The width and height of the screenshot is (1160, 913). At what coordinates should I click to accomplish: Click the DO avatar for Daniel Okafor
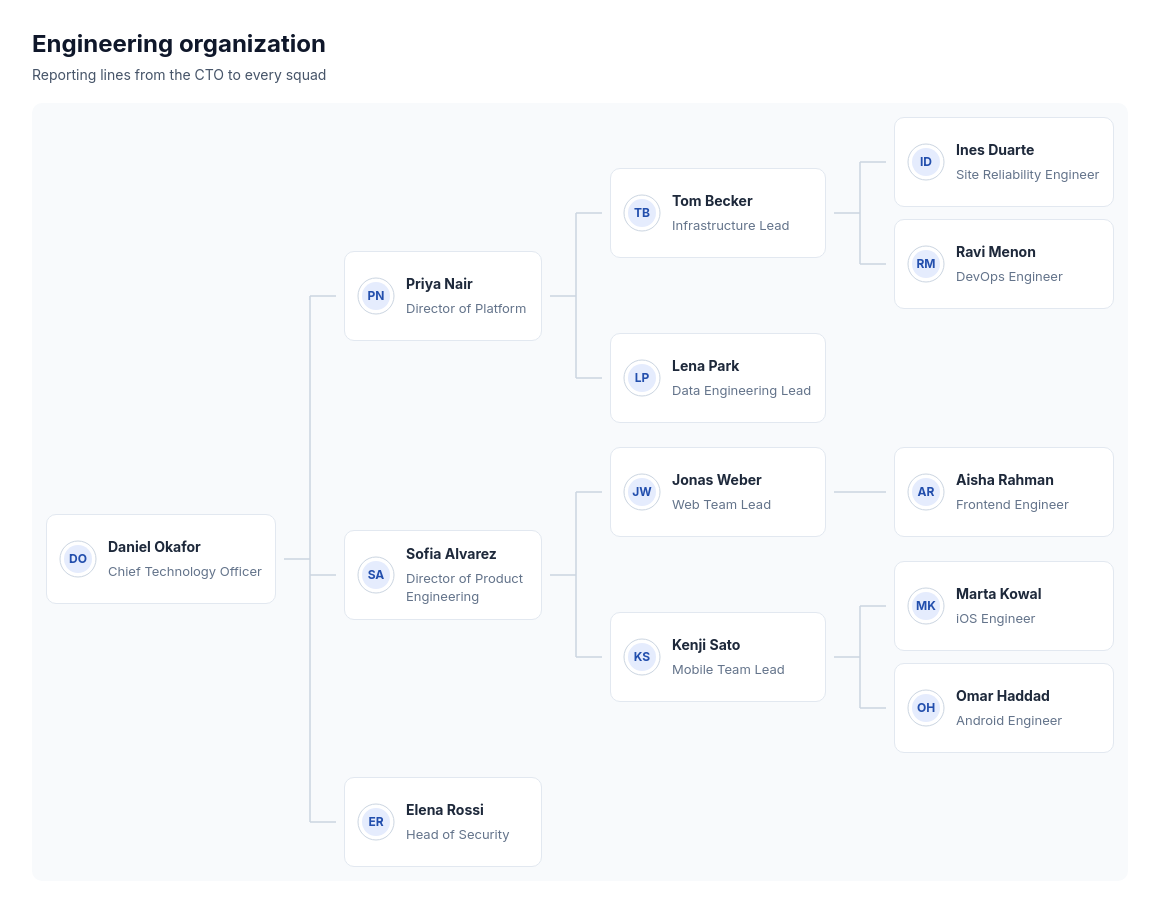point(78,559)
